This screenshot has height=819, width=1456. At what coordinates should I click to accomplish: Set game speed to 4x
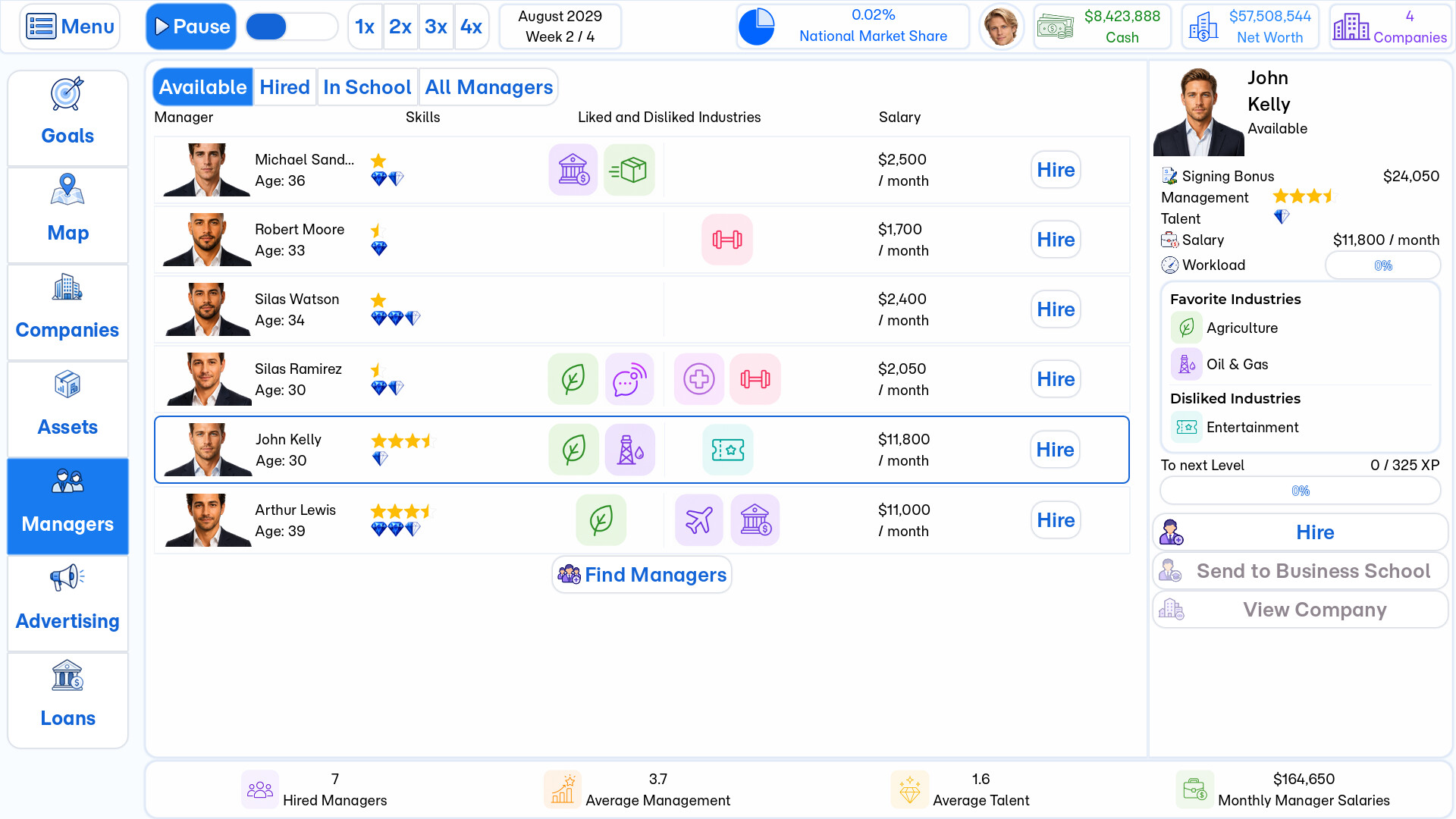coord(472,27)
